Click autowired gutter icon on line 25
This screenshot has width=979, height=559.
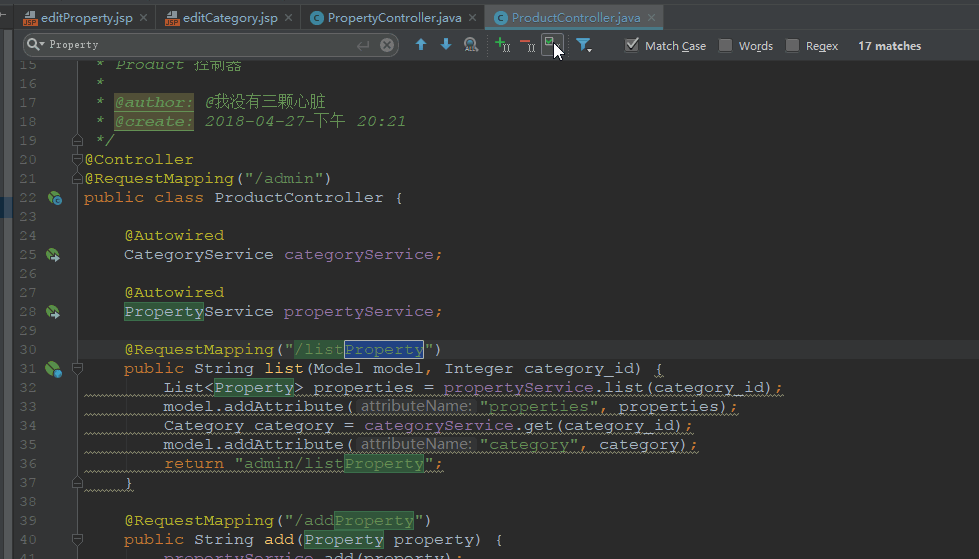[x=53, y=255]
